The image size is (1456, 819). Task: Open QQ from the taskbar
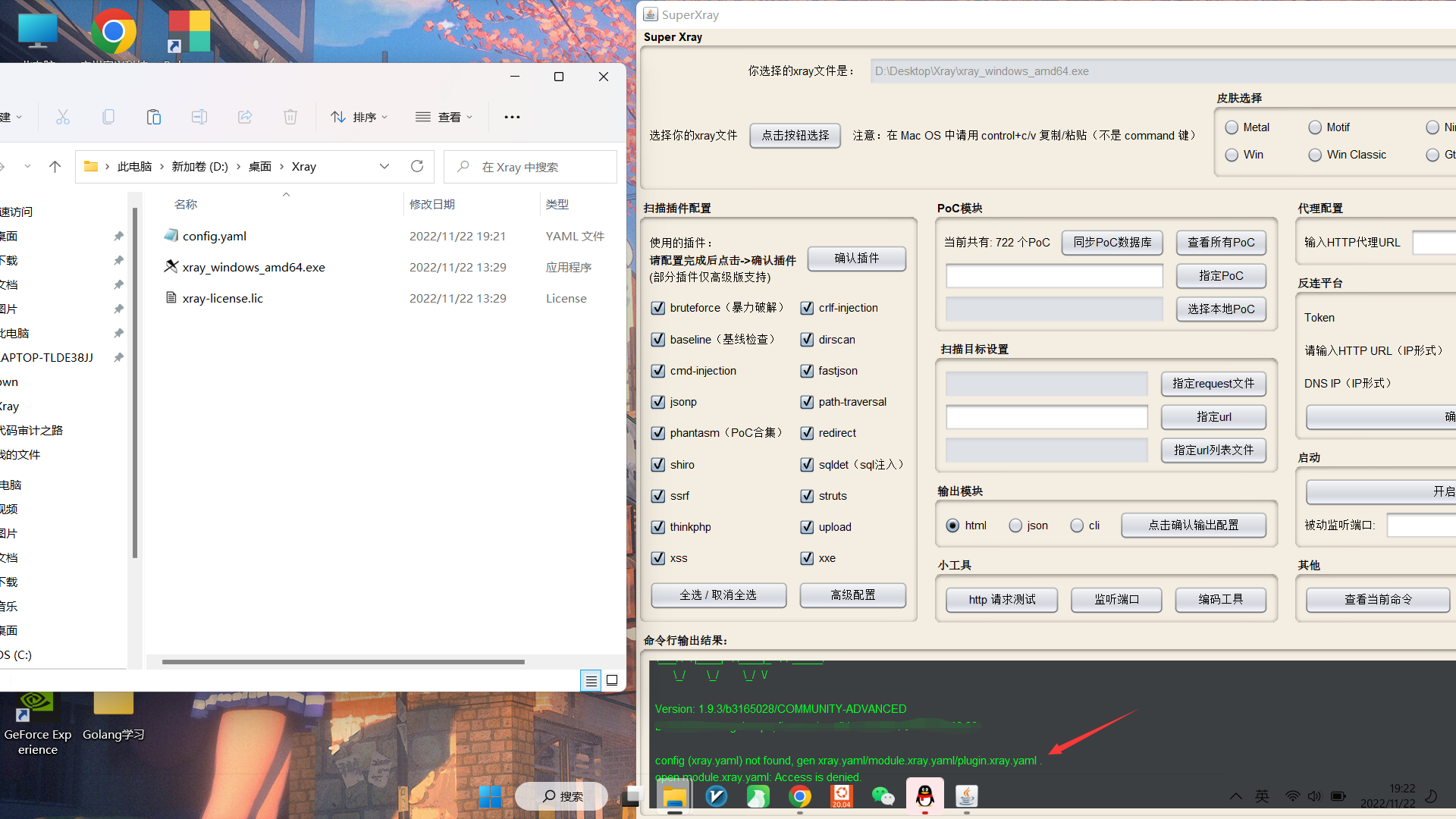[924, 796]
